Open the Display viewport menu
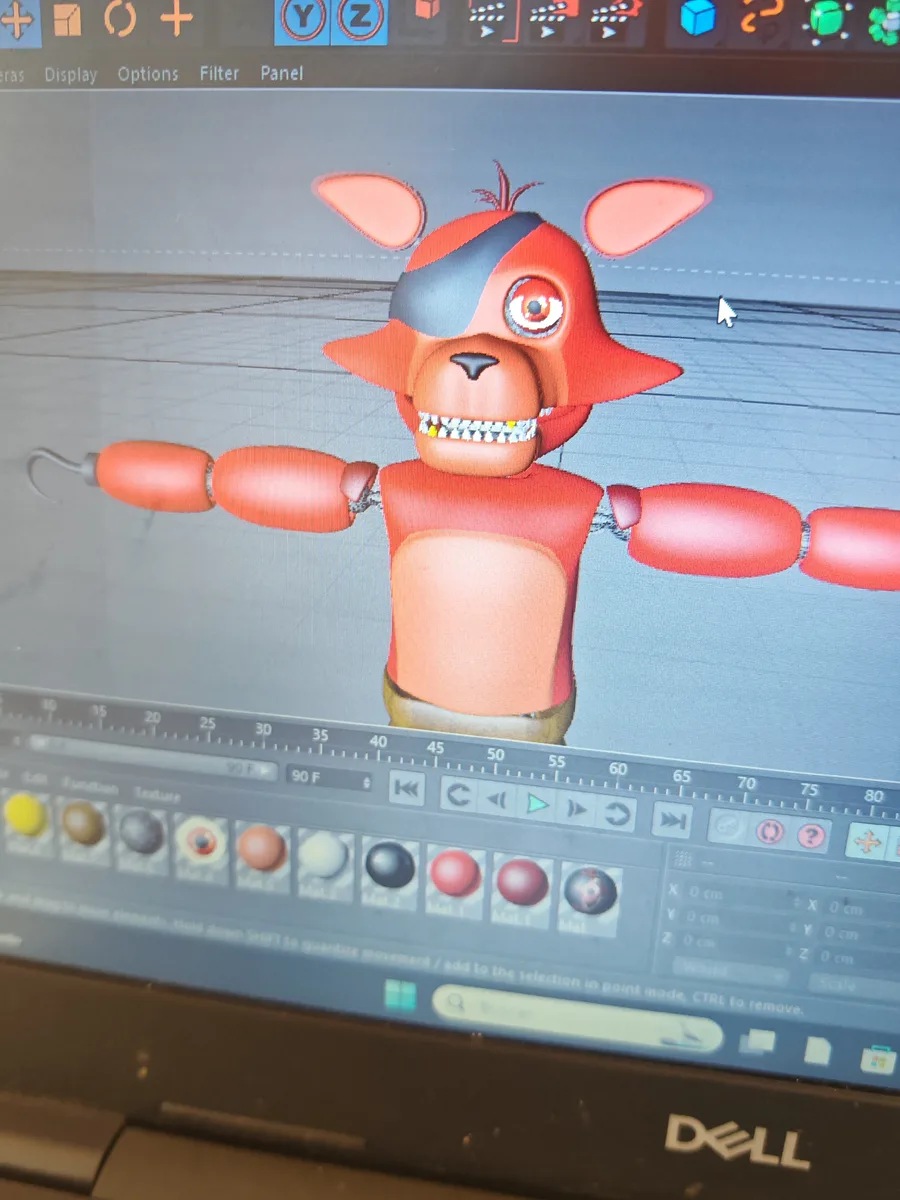The image size is (900, 1200). 71,75
